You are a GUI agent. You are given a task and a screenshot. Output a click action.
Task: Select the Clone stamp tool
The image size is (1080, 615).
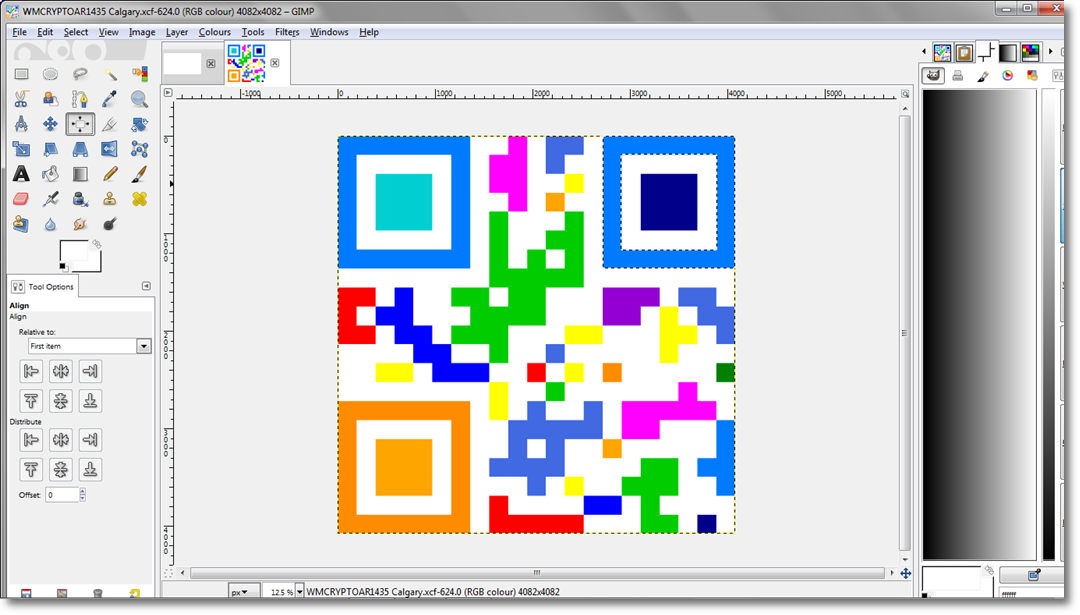click(x=110, y=199)
